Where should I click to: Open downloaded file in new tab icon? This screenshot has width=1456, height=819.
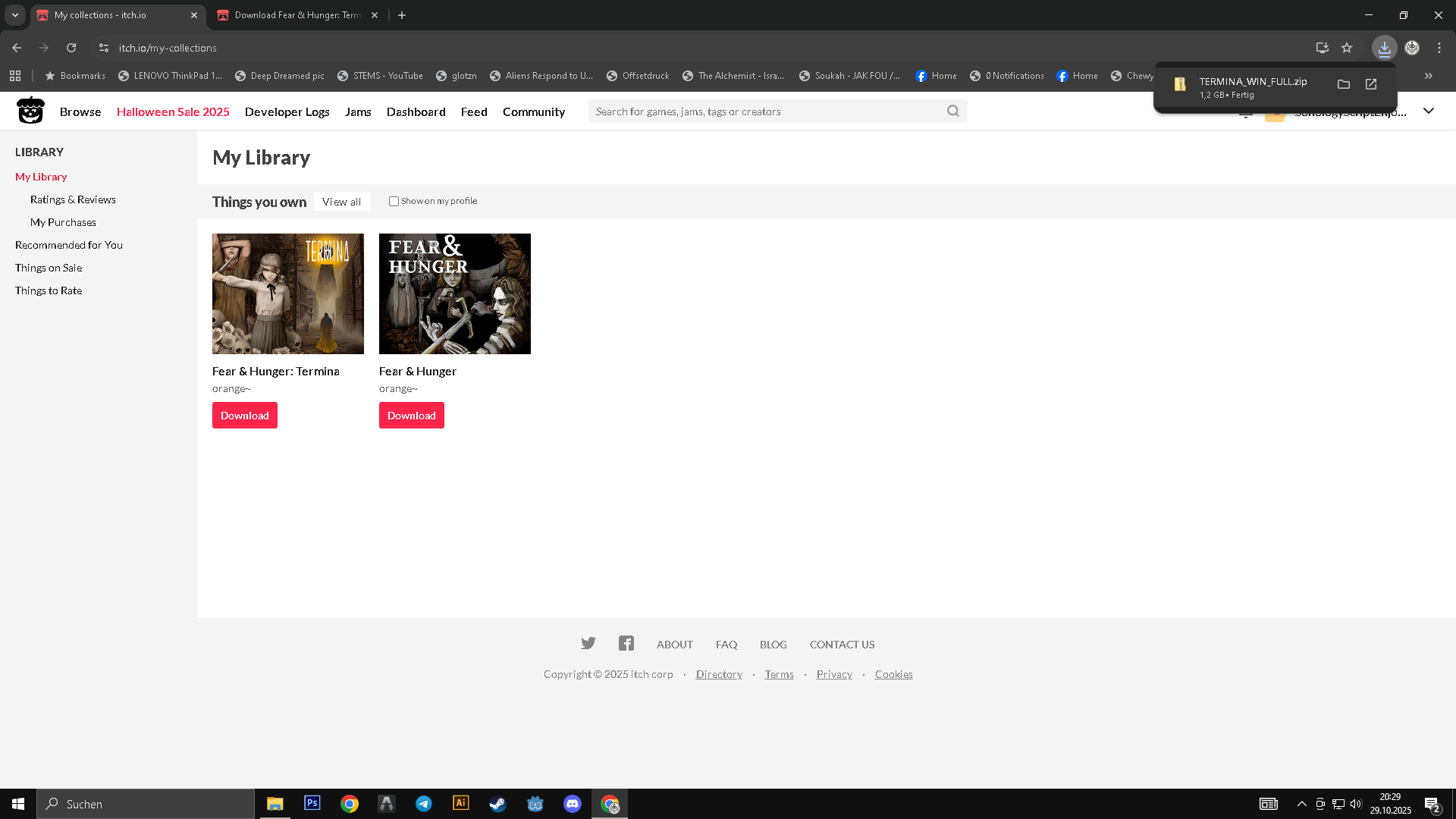point(1371,84)
